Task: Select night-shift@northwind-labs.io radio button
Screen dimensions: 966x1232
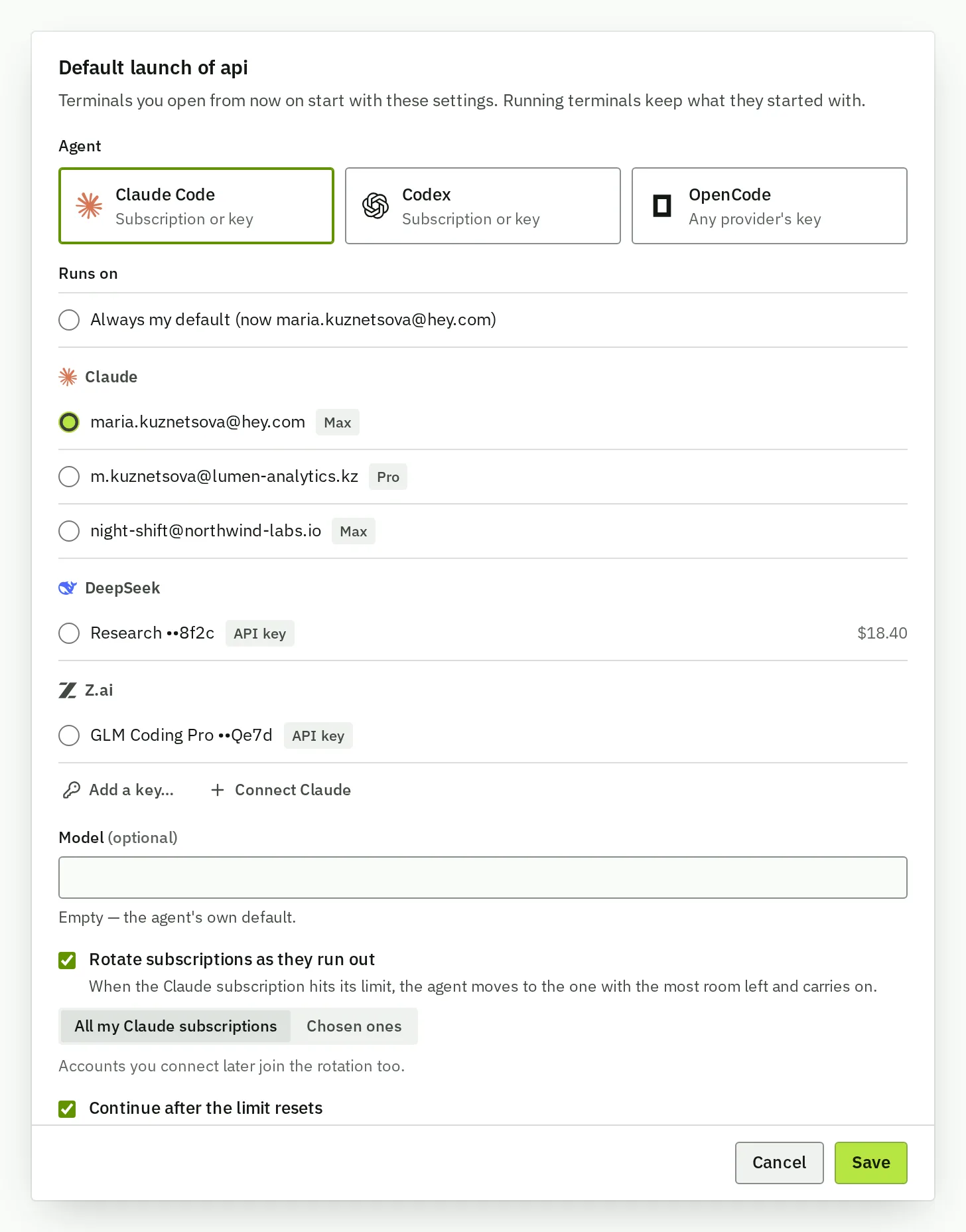Action: coord(69,531)
